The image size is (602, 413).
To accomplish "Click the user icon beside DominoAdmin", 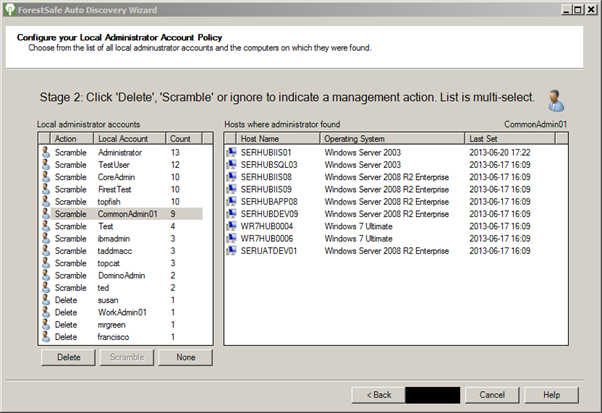I will point(46,275).
